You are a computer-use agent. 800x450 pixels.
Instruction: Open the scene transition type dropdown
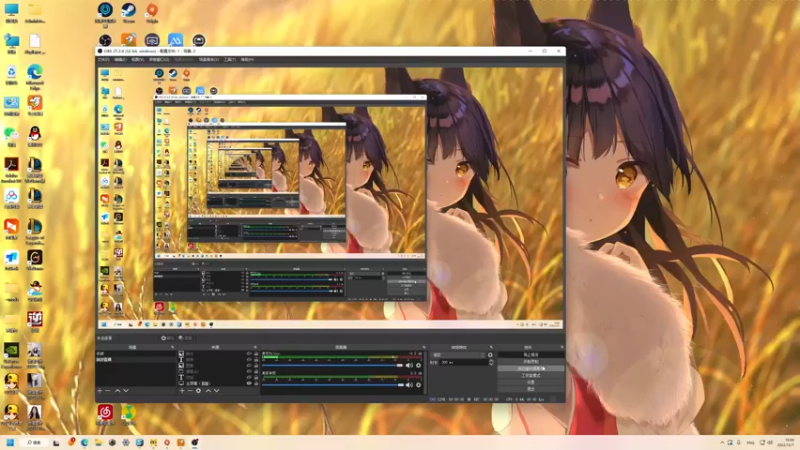click(x=458, y=355)
